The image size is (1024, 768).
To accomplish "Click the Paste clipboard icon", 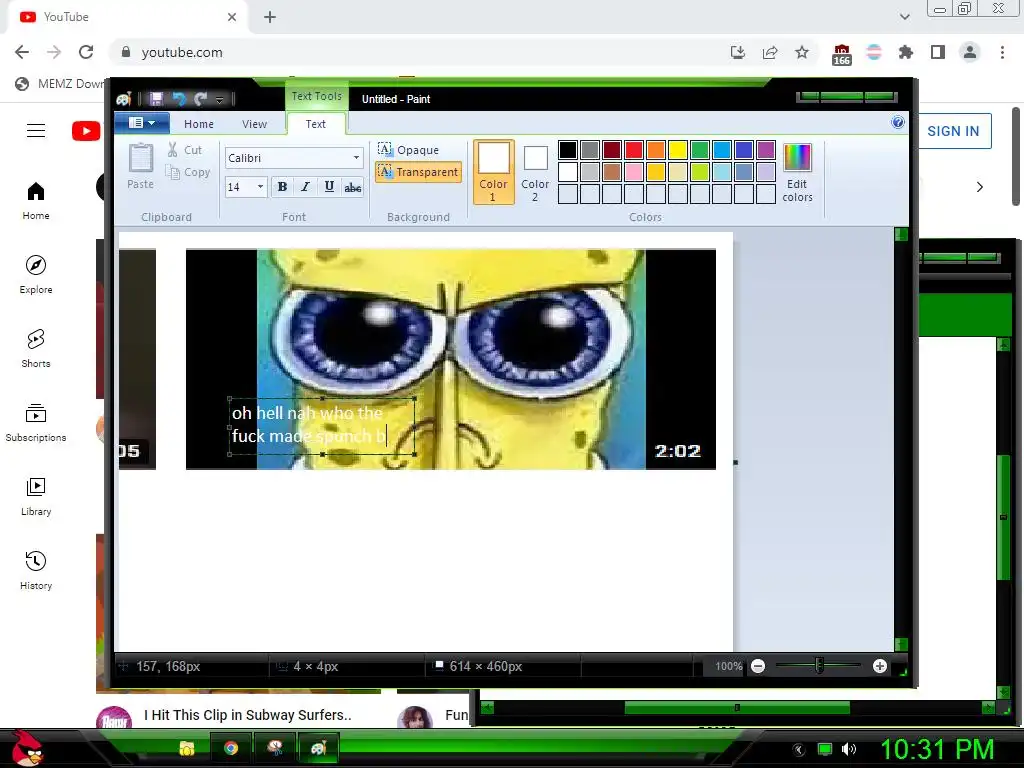I will click(140, 167).
